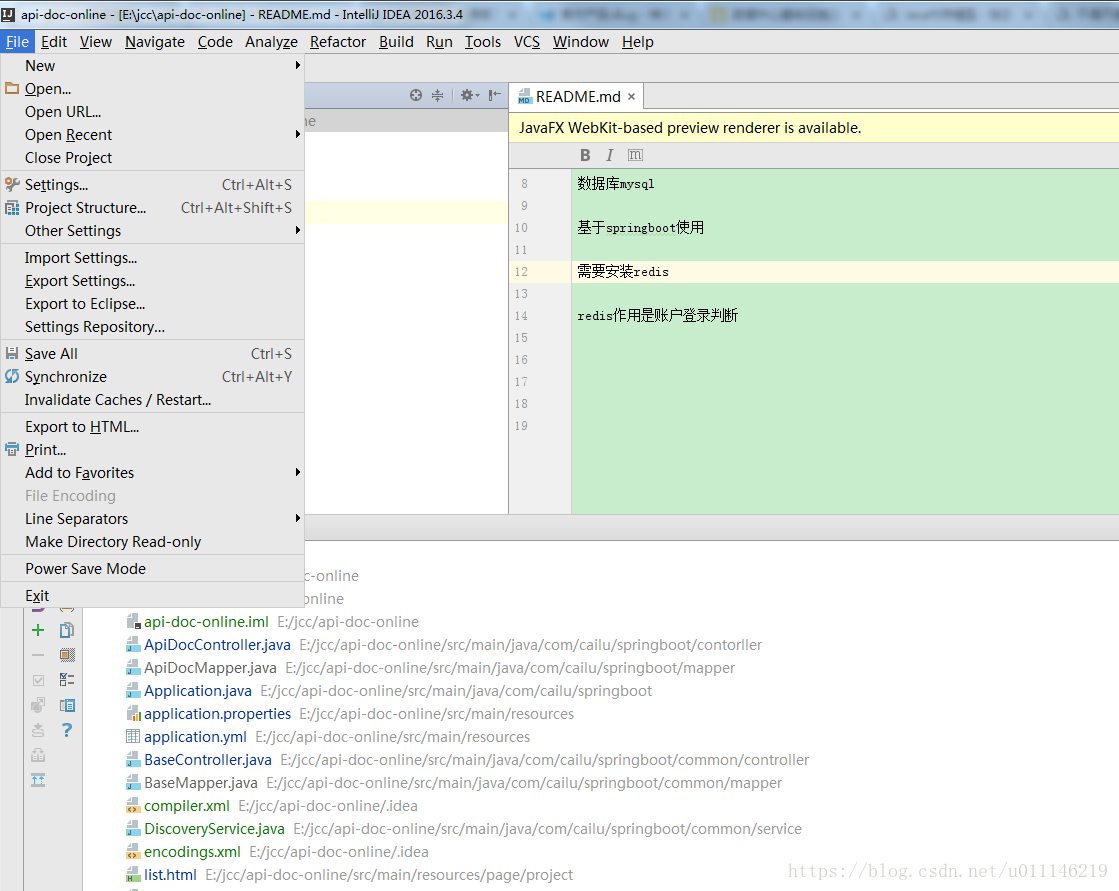1119x891 pixels.
Task: Click the minus delete changelist icon
Action: (x=38, y=655)
